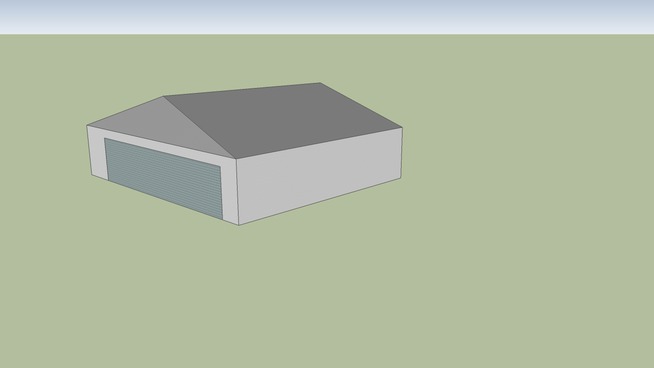Screen dimensions: 654x368
Task: Click the roof peak vertex above the garage door
Action: coord(164,96)
